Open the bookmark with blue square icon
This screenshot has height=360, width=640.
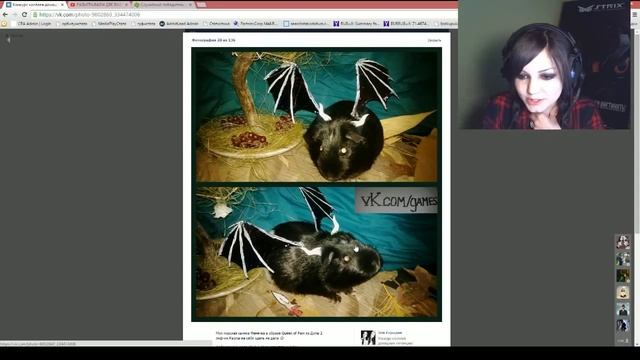coord(305,24)
